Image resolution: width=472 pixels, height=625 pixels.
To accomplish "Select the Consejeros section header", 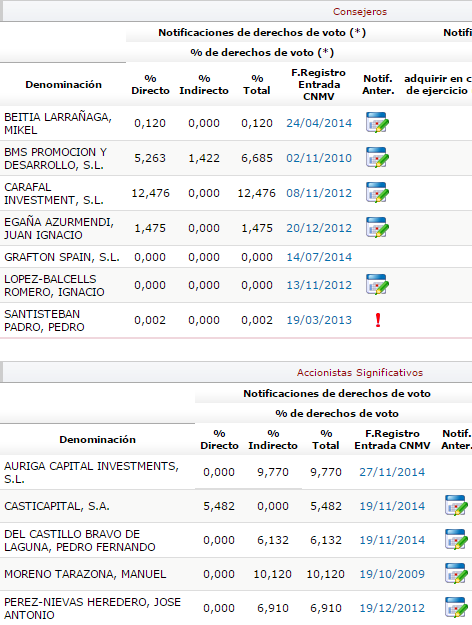I will tap(360, 12).
